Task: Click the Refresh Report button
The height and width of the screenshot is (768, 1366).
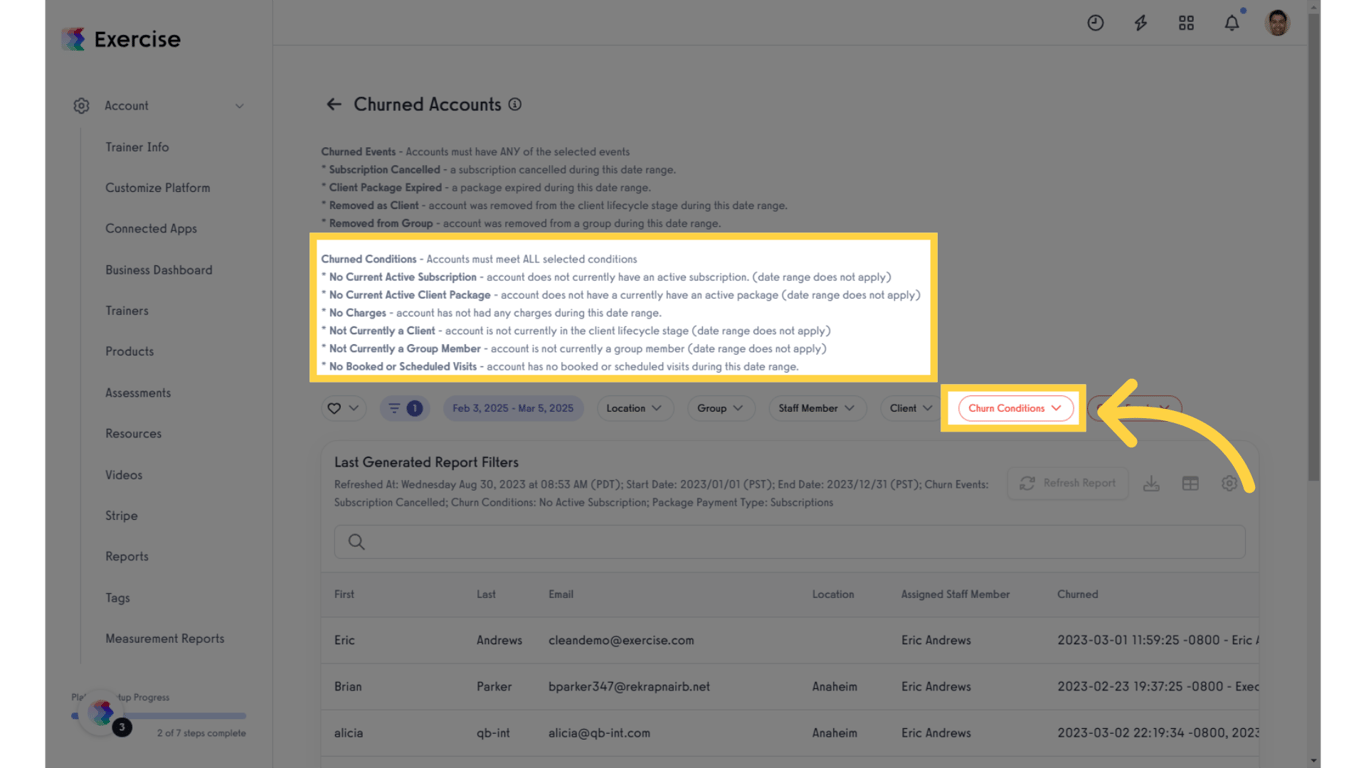Action: 1067,483
